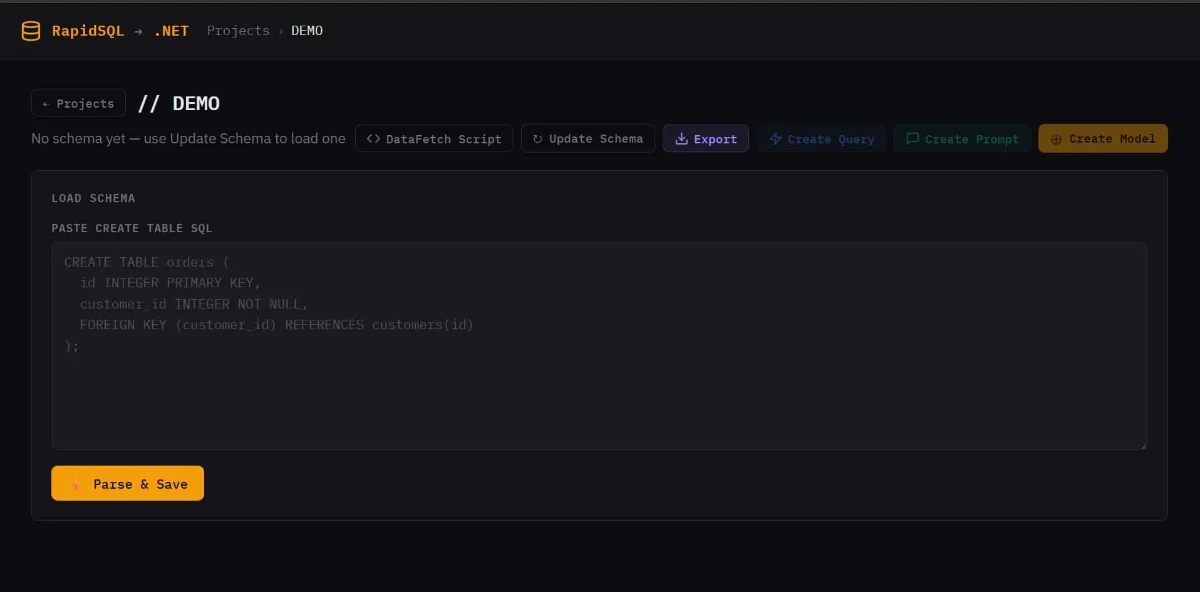Click the RapidSQL database logo icon

click(31, 31)
